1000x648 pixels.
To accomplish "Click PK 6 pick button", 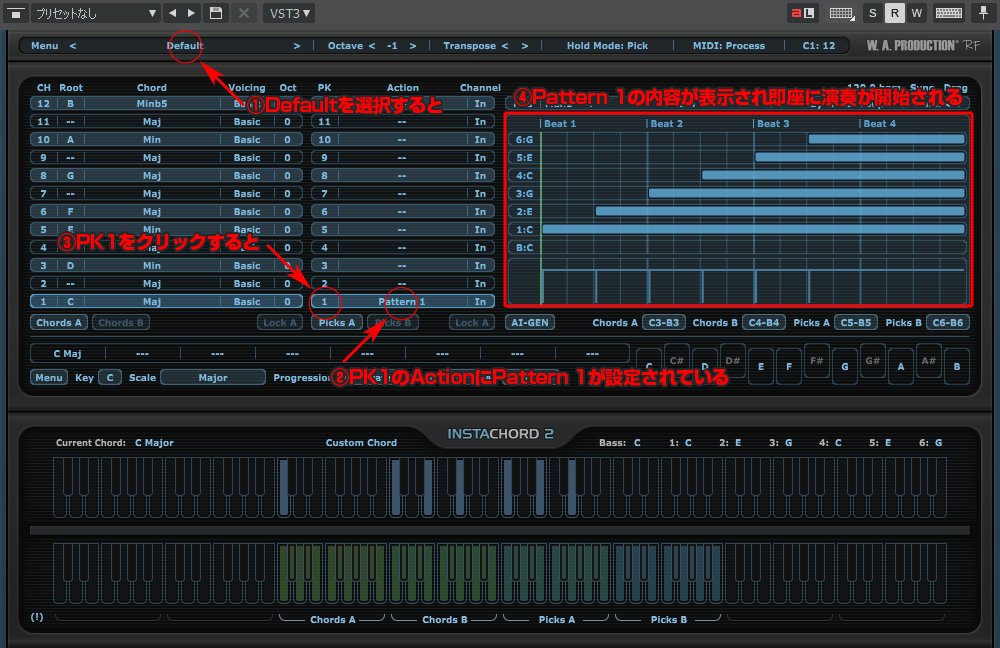I will (325, 212).
